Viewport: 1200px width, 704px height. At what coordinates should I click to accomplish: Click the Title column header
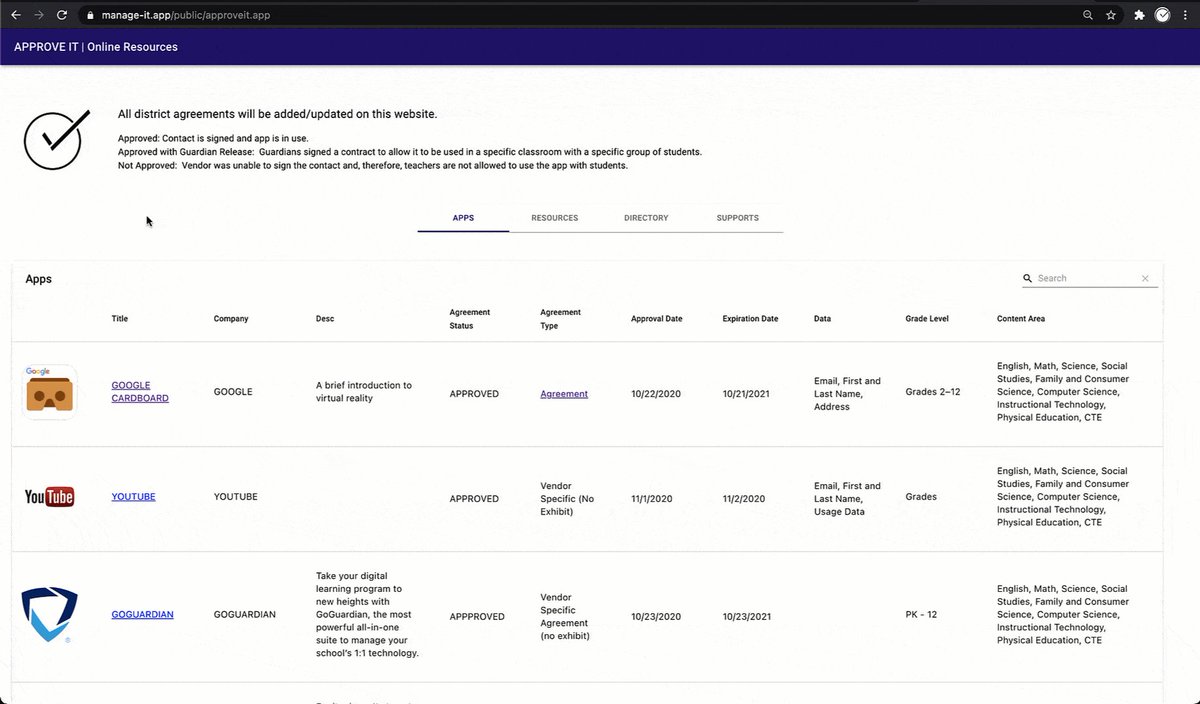pos(120,319)
